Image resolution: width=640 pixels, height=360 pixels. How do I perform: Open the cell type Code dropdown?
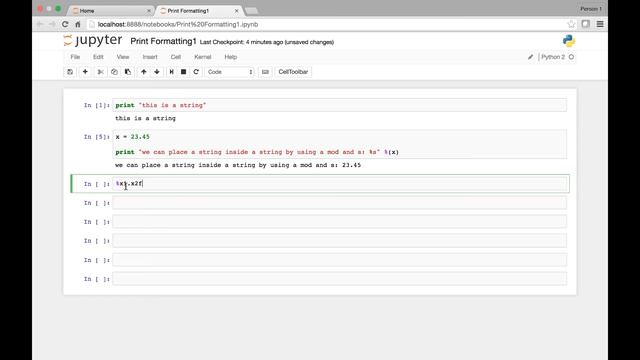[230, 72]
